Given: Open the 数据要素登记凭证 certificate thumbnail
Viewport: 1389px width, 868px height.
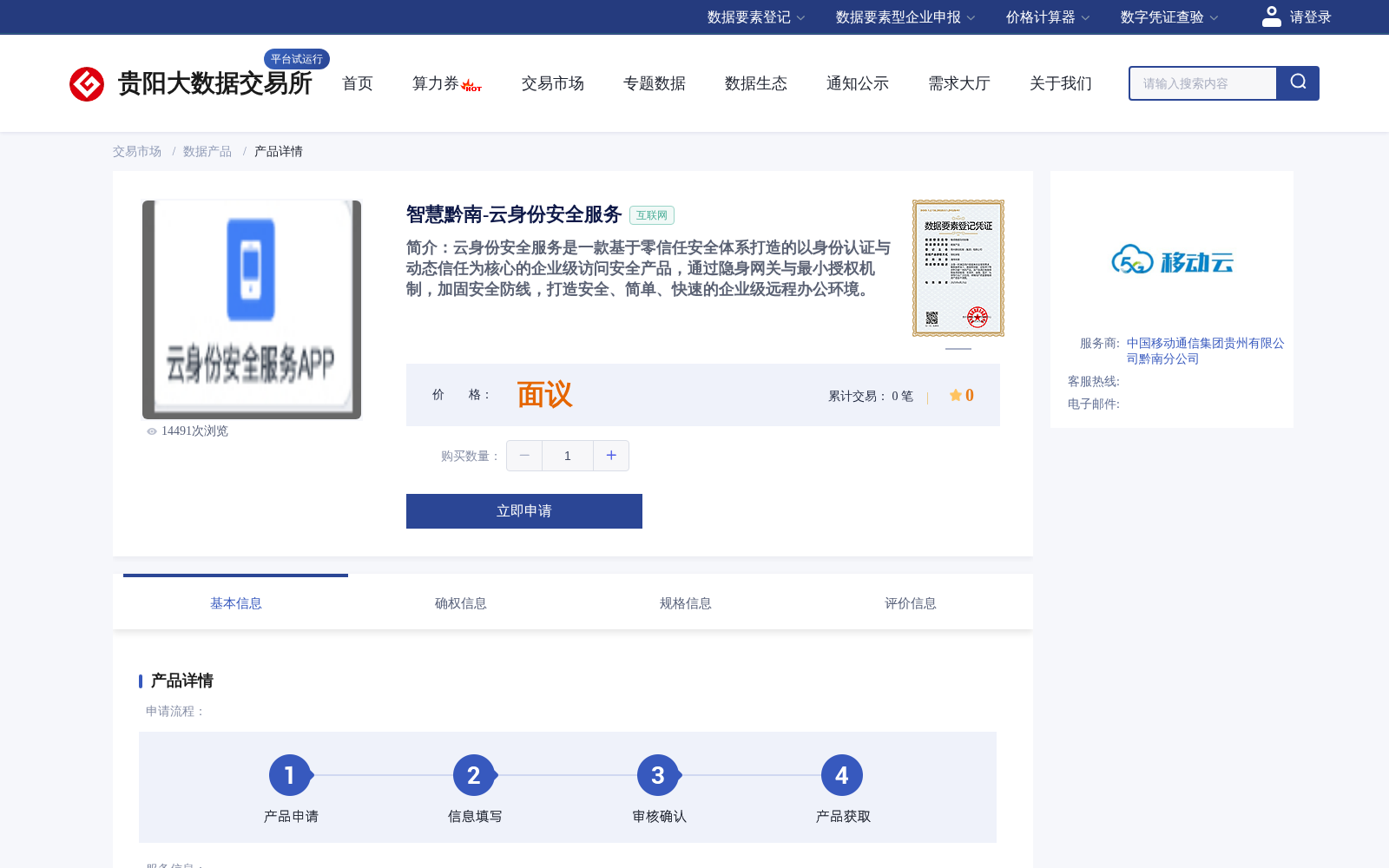Looking at the screenshot, I should coord(958,268).
